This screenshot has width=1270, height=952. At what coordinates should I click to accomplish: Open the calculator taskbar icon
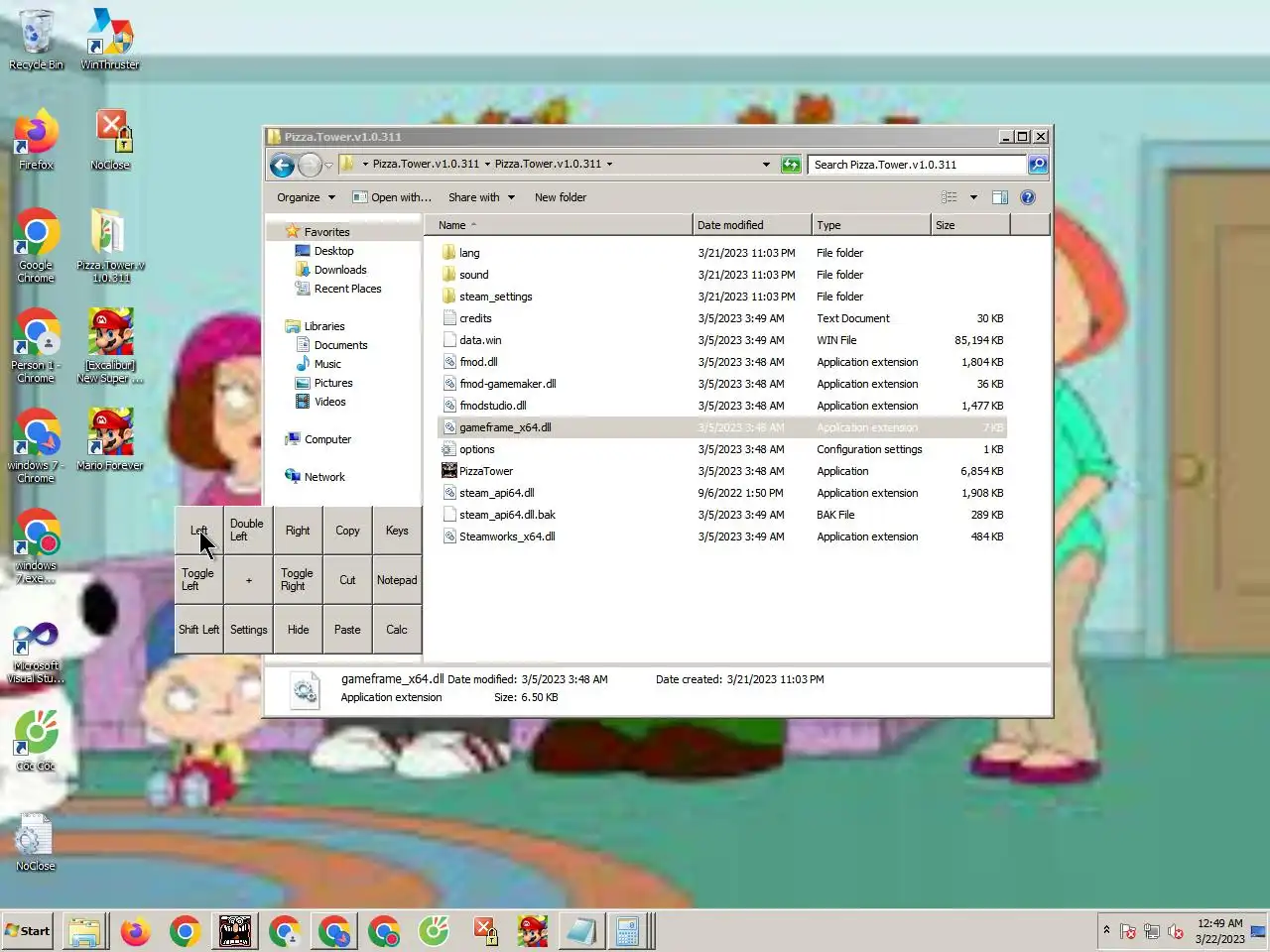pyautogui.click(x=627, y=932)
